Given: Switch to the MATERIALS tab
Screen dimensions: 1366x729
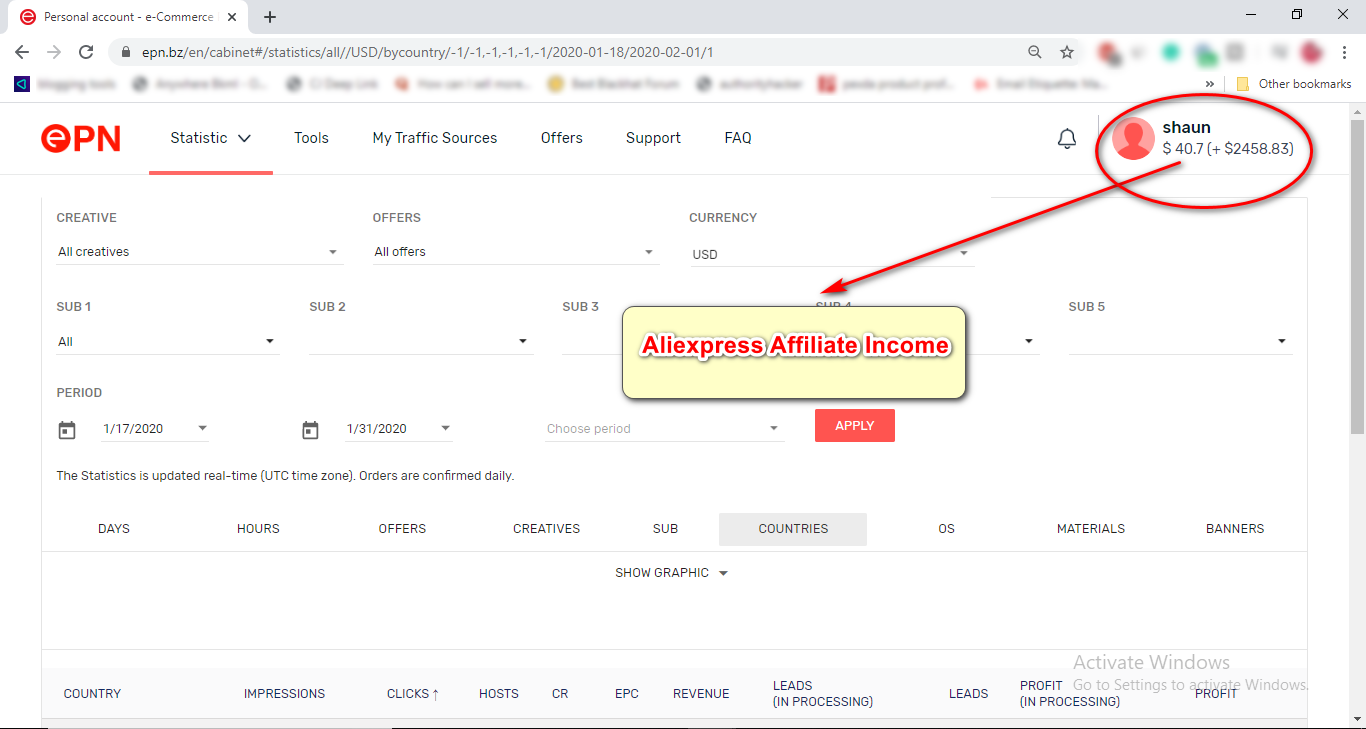Looking at the screenshot, I should point(1091,529).
